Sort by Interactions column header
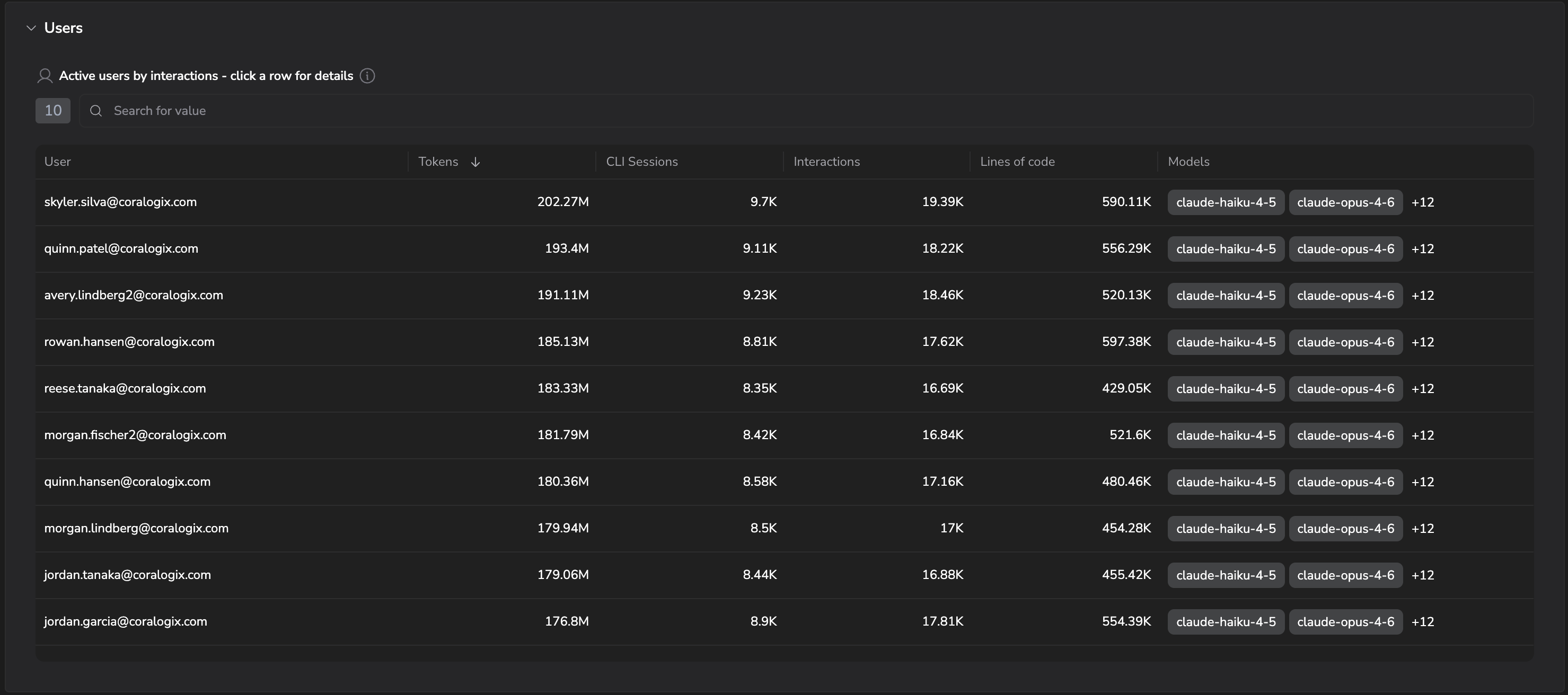 coord(826,162)
